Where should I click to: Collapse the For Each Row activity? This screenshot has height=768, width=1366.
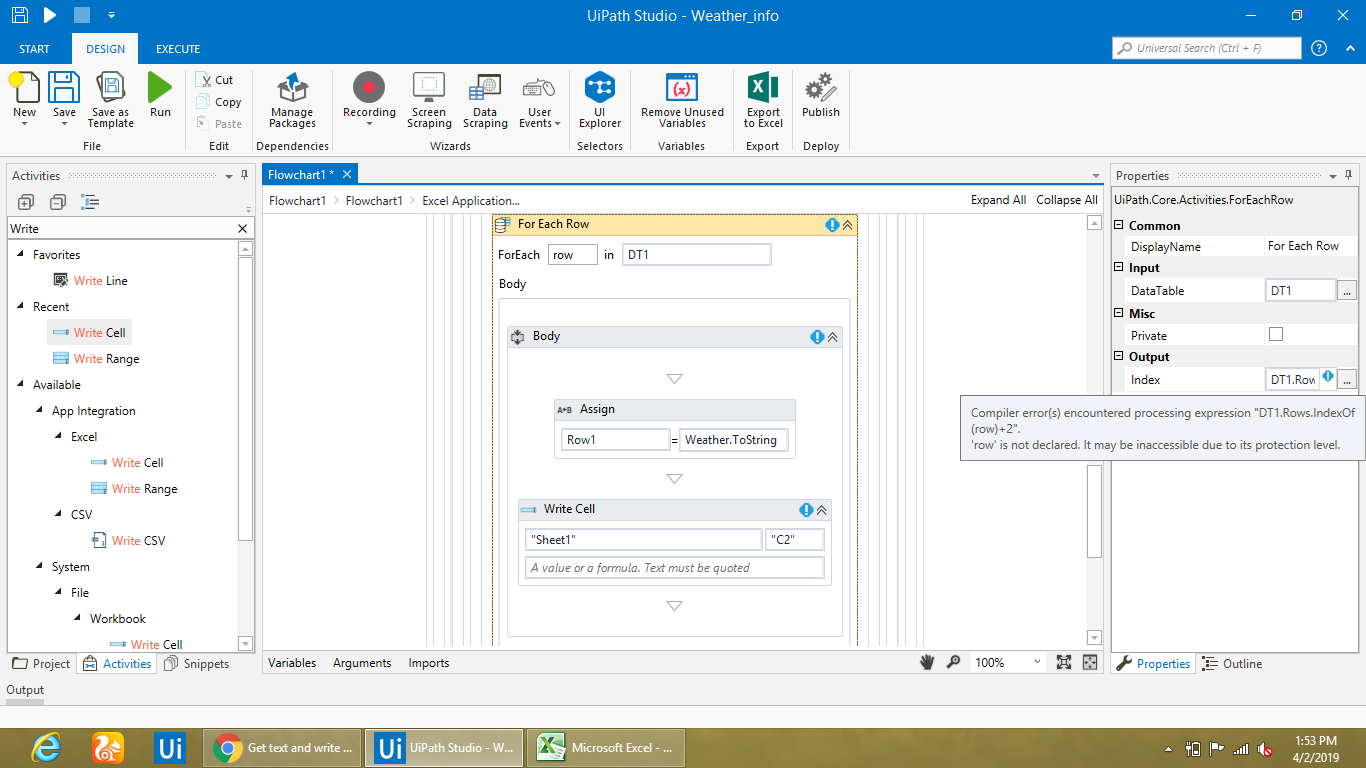point(848,225)
